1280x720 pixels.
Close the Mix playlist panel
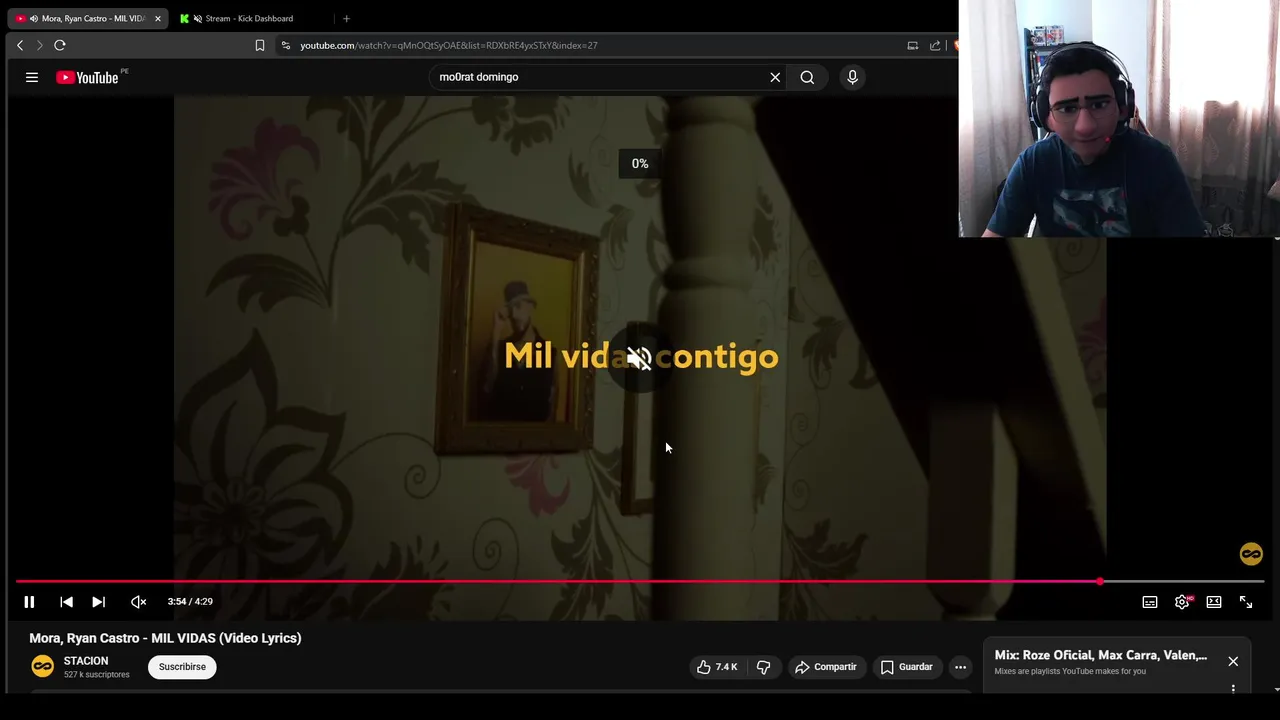tap(1233, 661)
